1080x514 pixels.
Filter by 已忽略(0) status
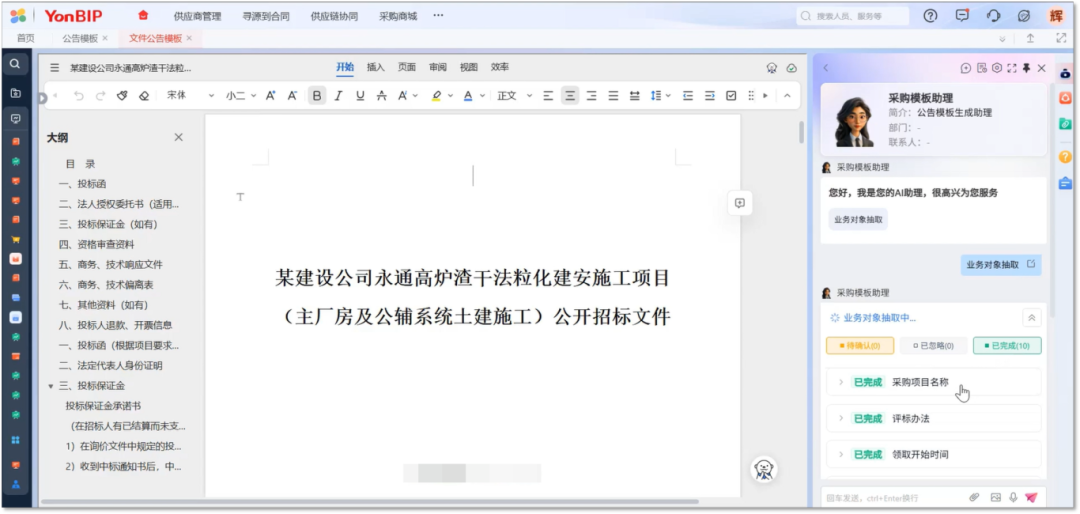click(x=933, y=346)
